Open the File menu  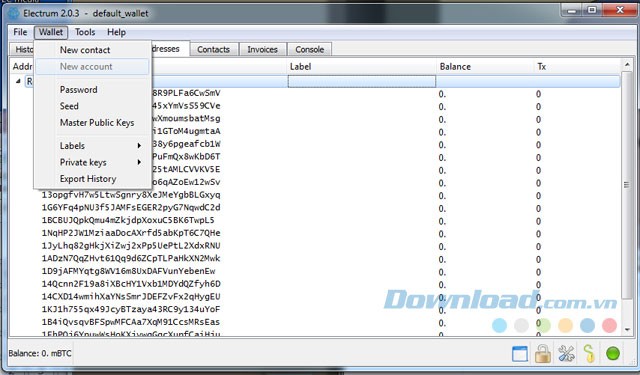(x=20, y=32)
